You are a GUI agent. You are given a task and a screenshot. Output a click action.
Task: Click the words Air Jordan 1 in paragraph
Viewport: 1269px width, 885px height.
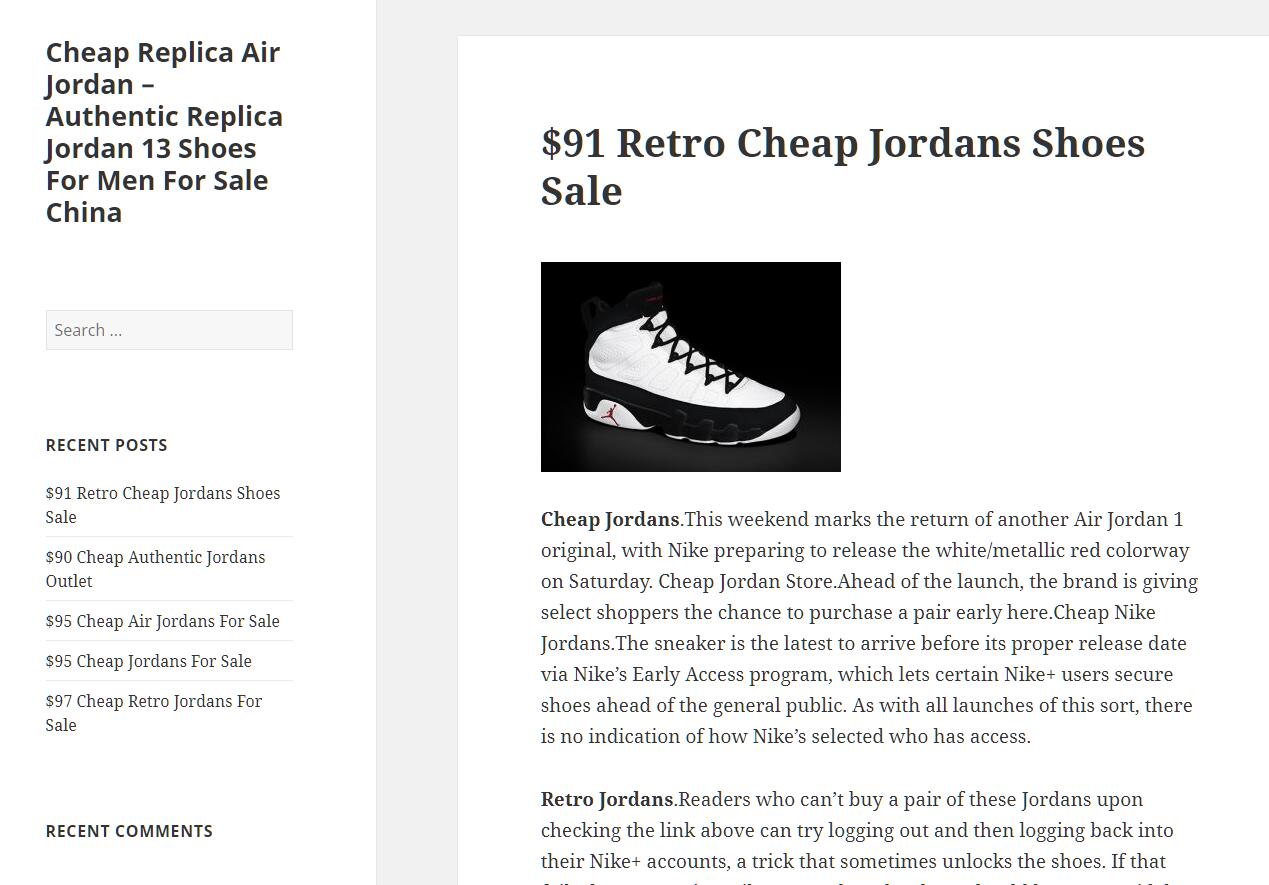(x=1129, y=519)
